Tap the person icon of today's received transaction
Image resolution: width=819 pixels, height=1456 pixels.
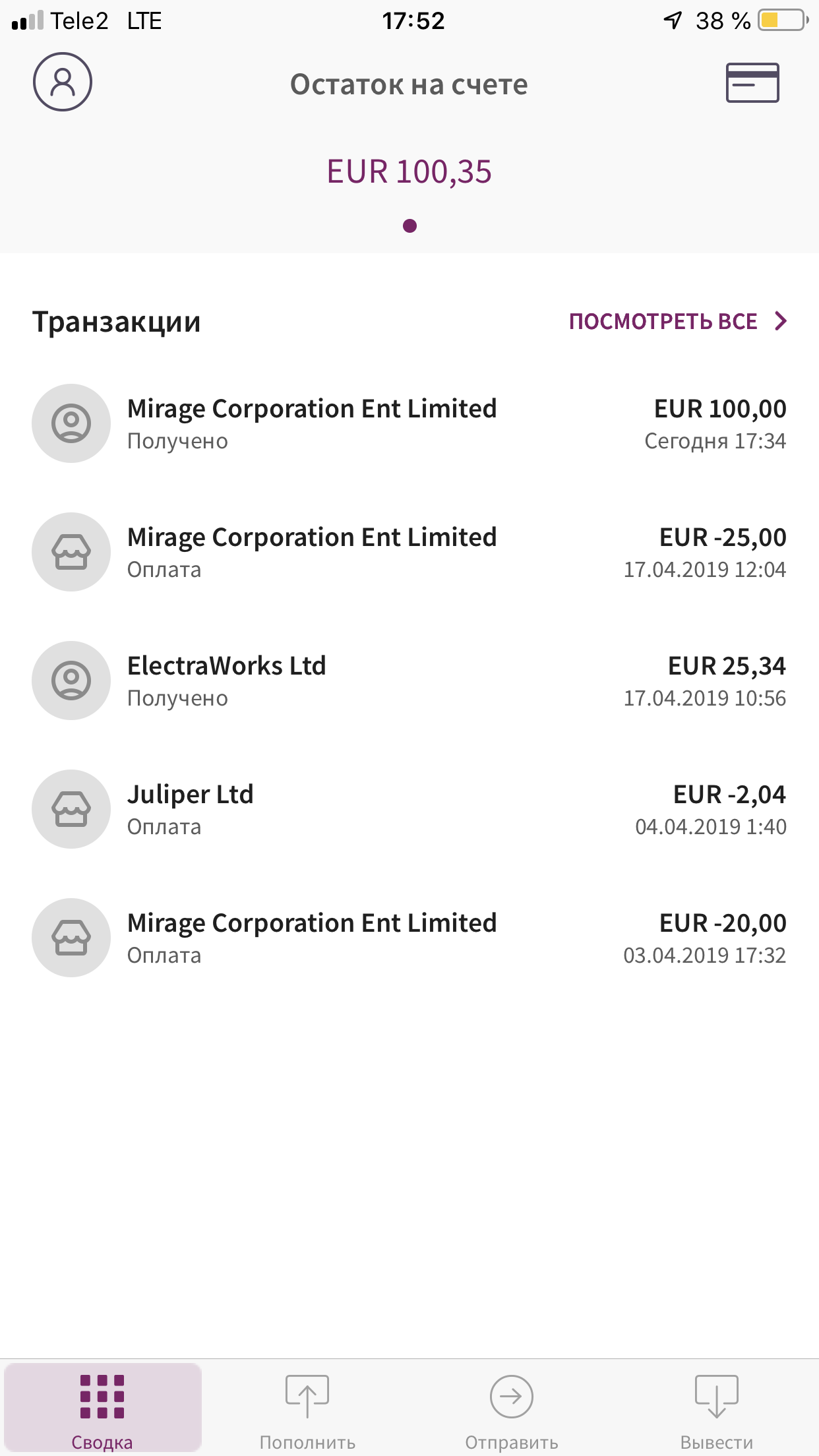[x=71, y=423]
